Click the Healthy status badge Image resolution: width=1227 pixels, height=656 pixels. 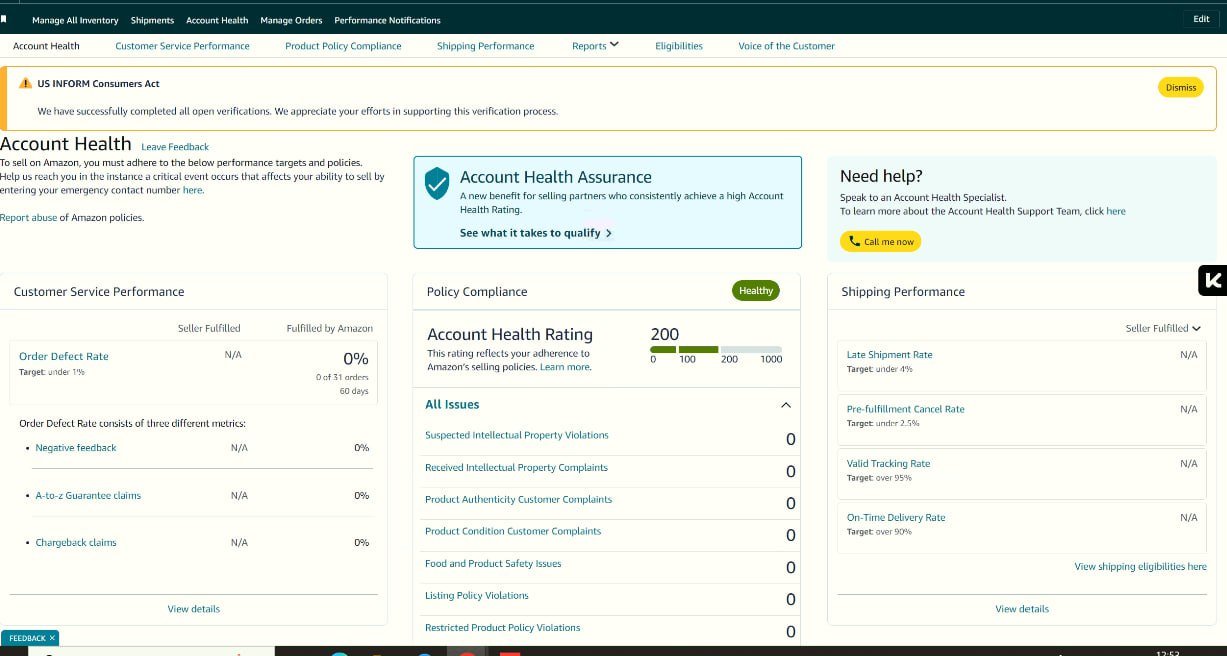756,291
